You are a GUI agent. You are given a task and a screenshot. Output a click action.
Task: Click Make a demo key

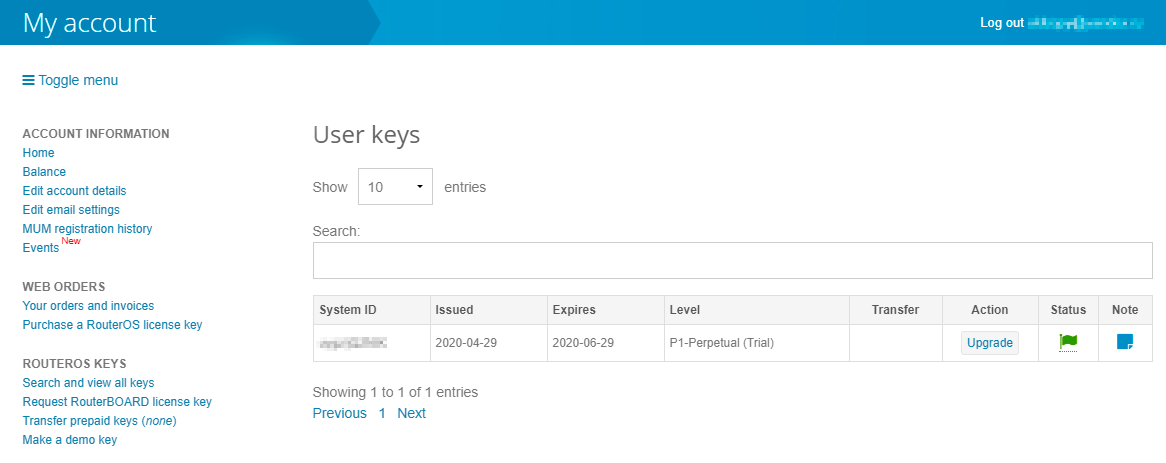69,440
